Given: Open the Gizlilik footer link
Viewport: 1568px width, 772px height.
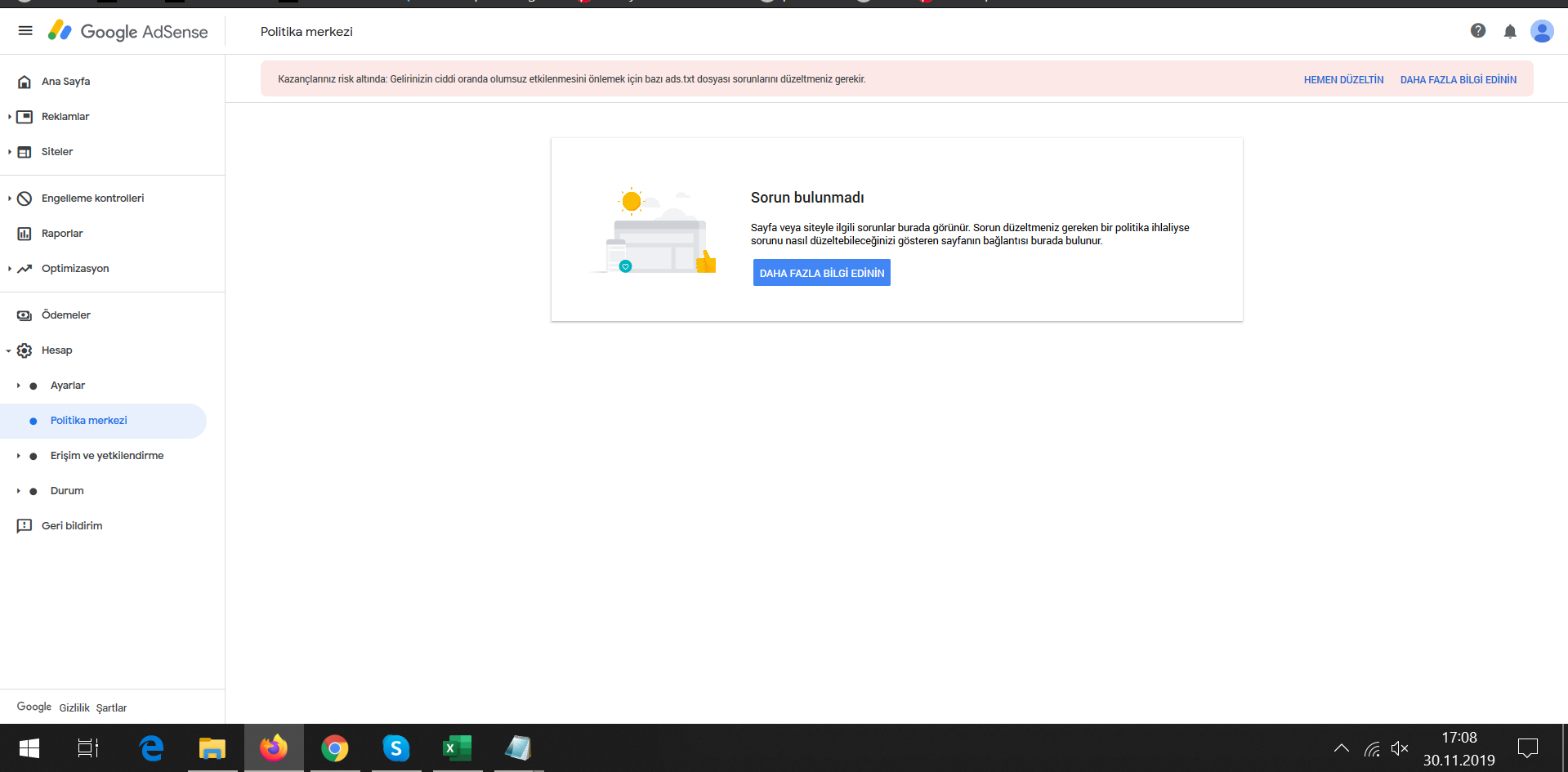Looking at the screenshot, I should 74,708.
